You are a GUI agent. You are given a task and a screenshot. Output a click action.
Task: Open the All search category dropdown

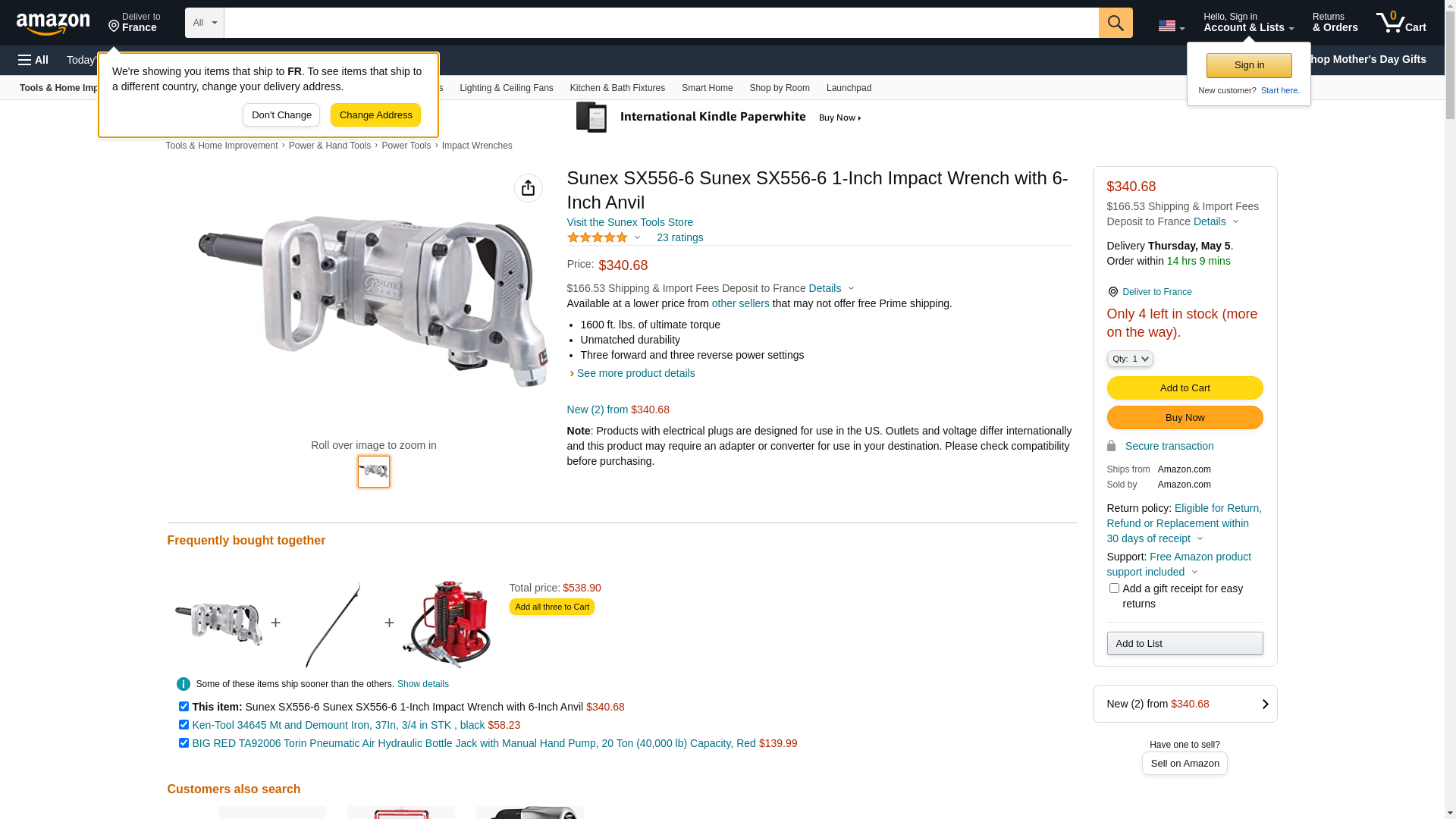point(205,23)
